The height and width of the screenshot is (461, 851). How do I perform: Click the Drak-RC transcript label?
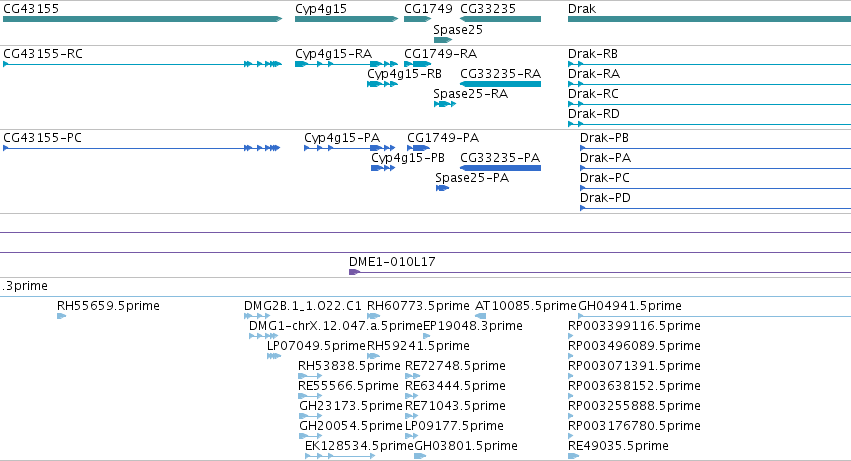click(x=593, y=94)
